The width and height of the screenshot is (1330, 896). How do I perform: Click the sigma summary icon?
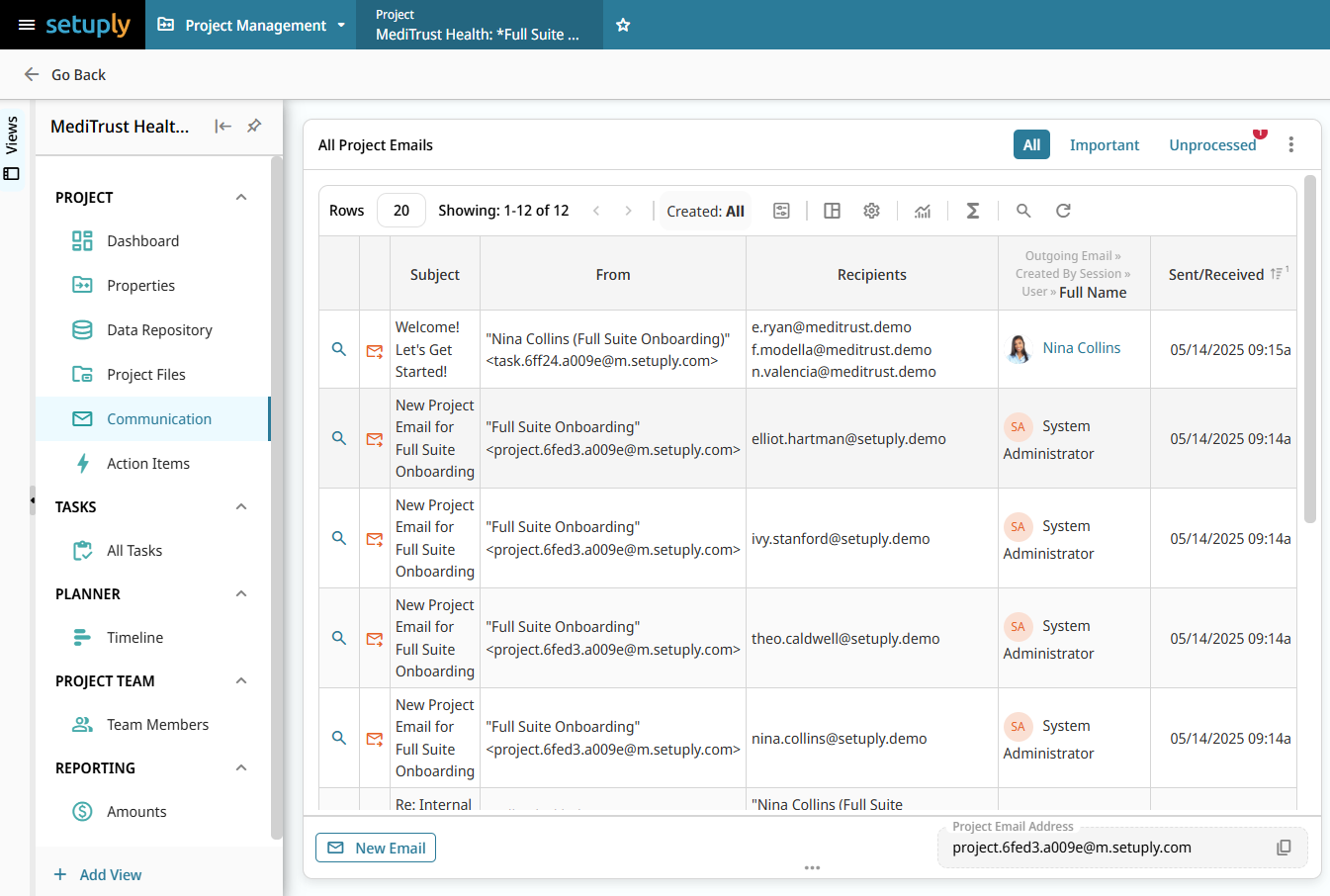(x=972, y=211)
